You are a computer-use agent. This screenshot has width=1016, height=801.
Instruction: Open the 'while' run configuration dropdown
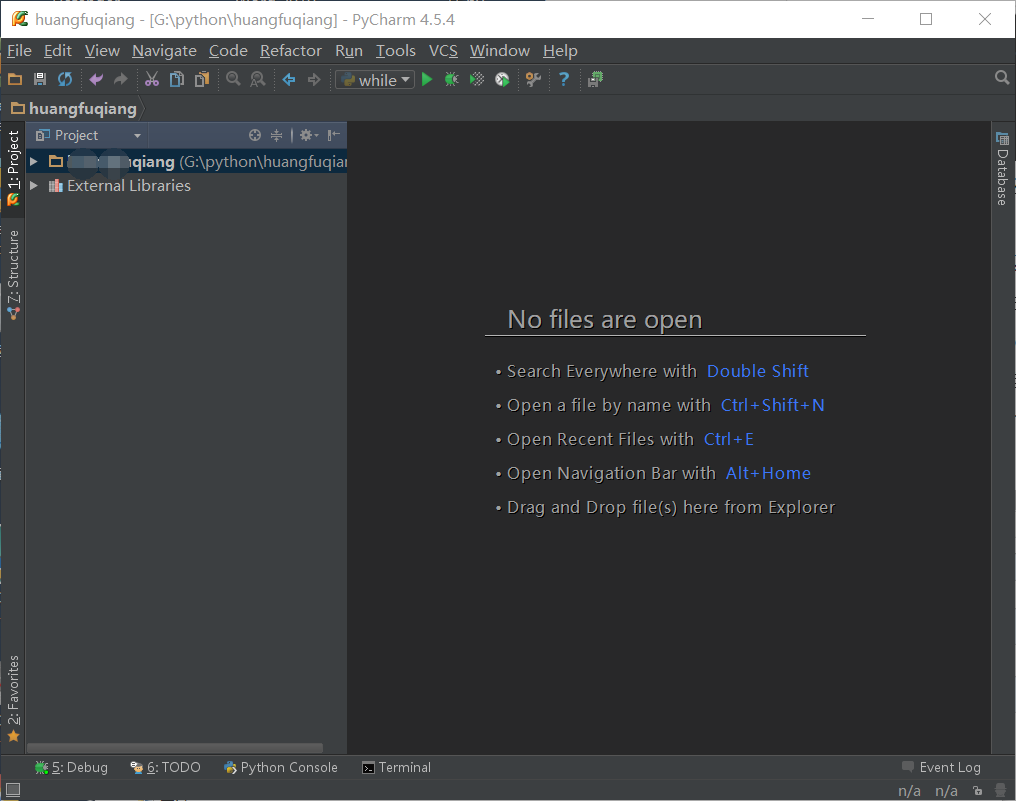375,80
